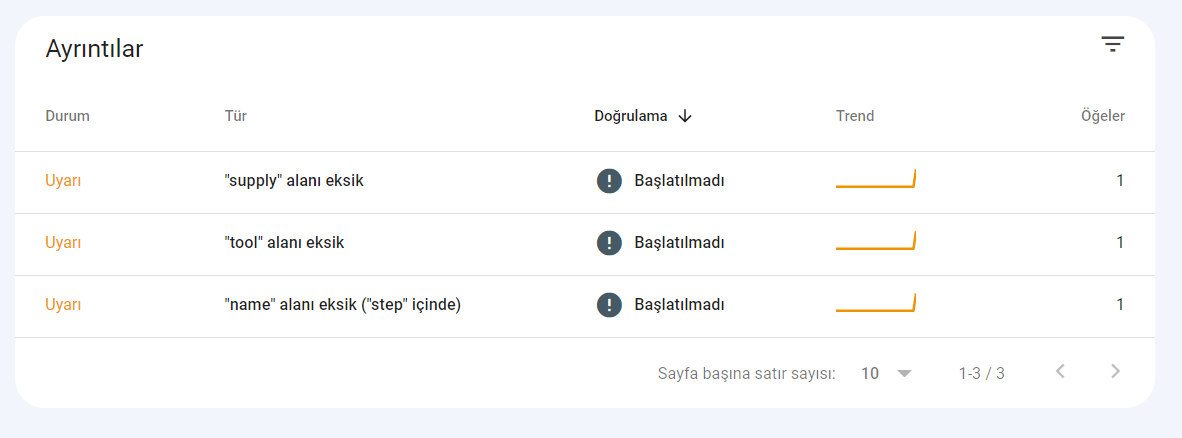Select the rows per page value 10
This screenshot has height=438, width=1182.
point(870,373)
